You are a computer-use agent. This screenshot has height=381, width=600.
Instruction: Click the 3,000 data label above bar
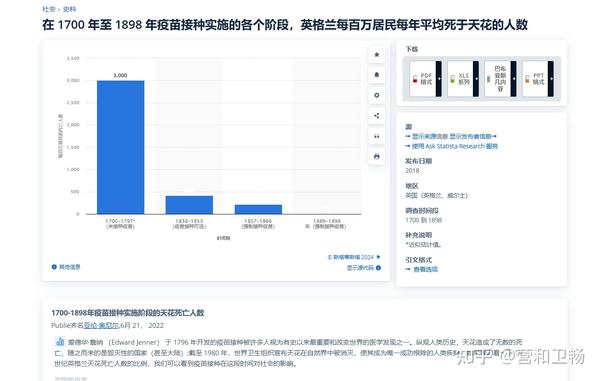(120, 75)
